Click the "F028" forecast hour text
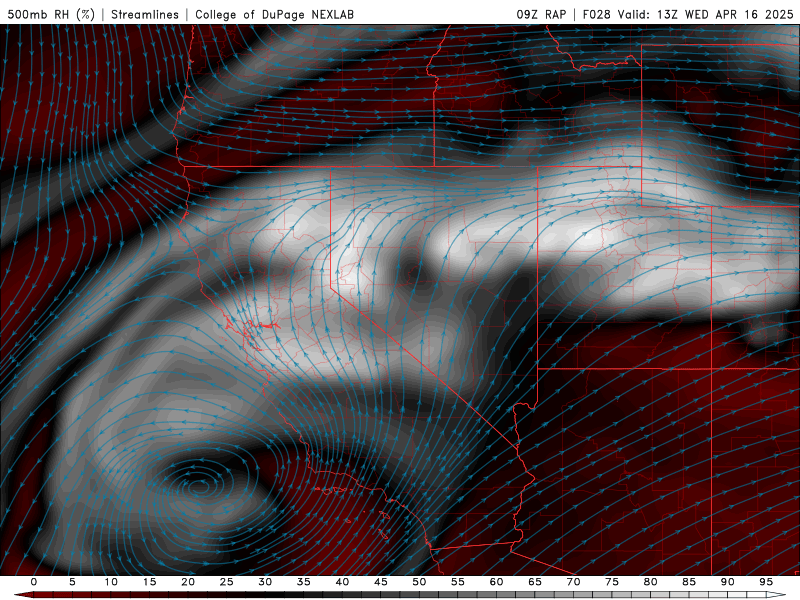Screen dimensions: 800x600 click(x=596, y=14)
